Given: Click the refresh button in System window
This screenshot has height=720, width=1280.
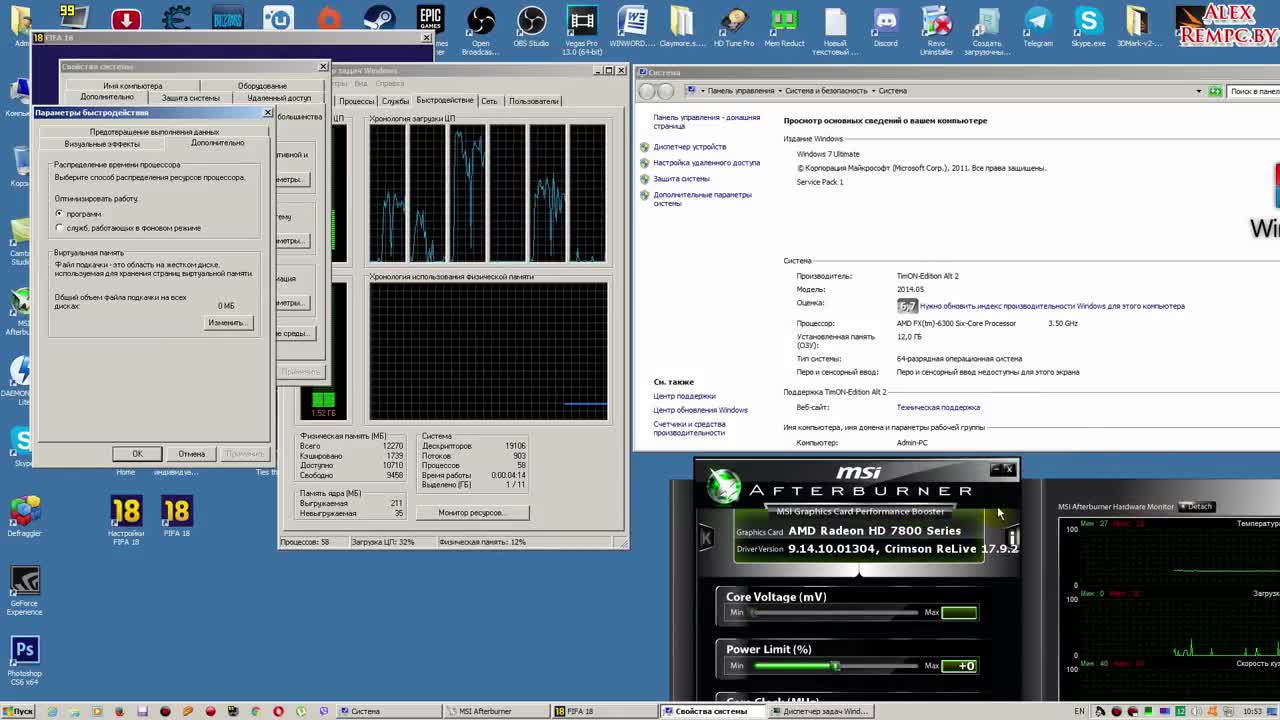Looking at the screenshot, I should [x=1215, y=91].
